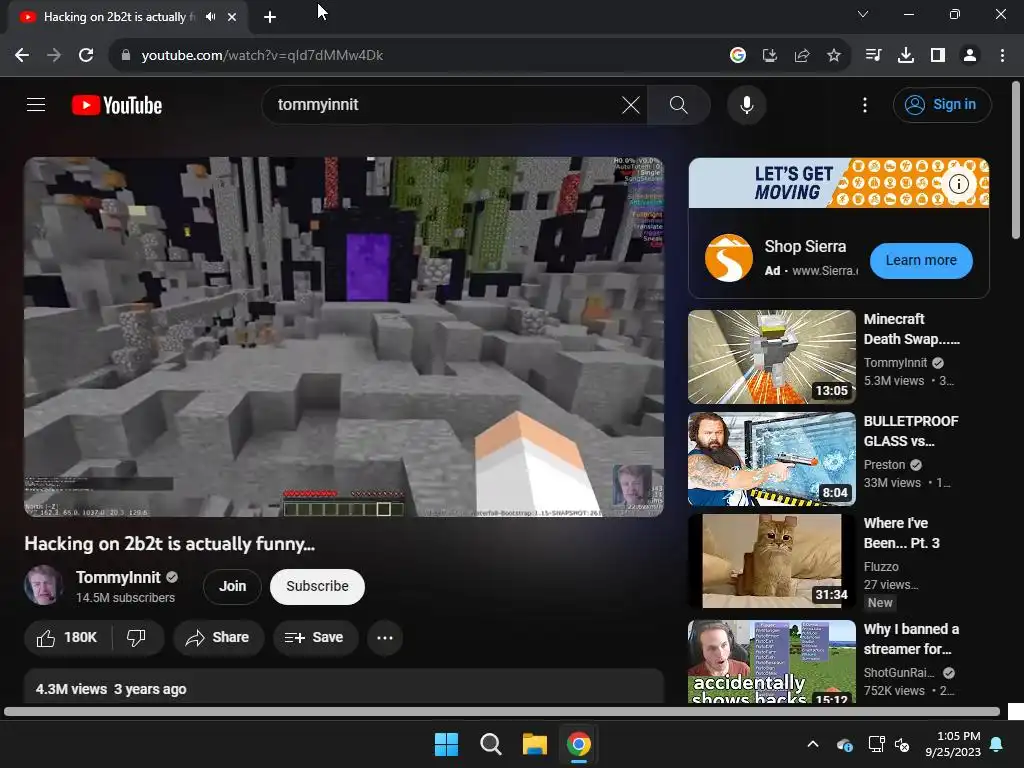The height and width of the screenshot is (768, 1024).
Task: Reload the page
Action: click(86, 56)
